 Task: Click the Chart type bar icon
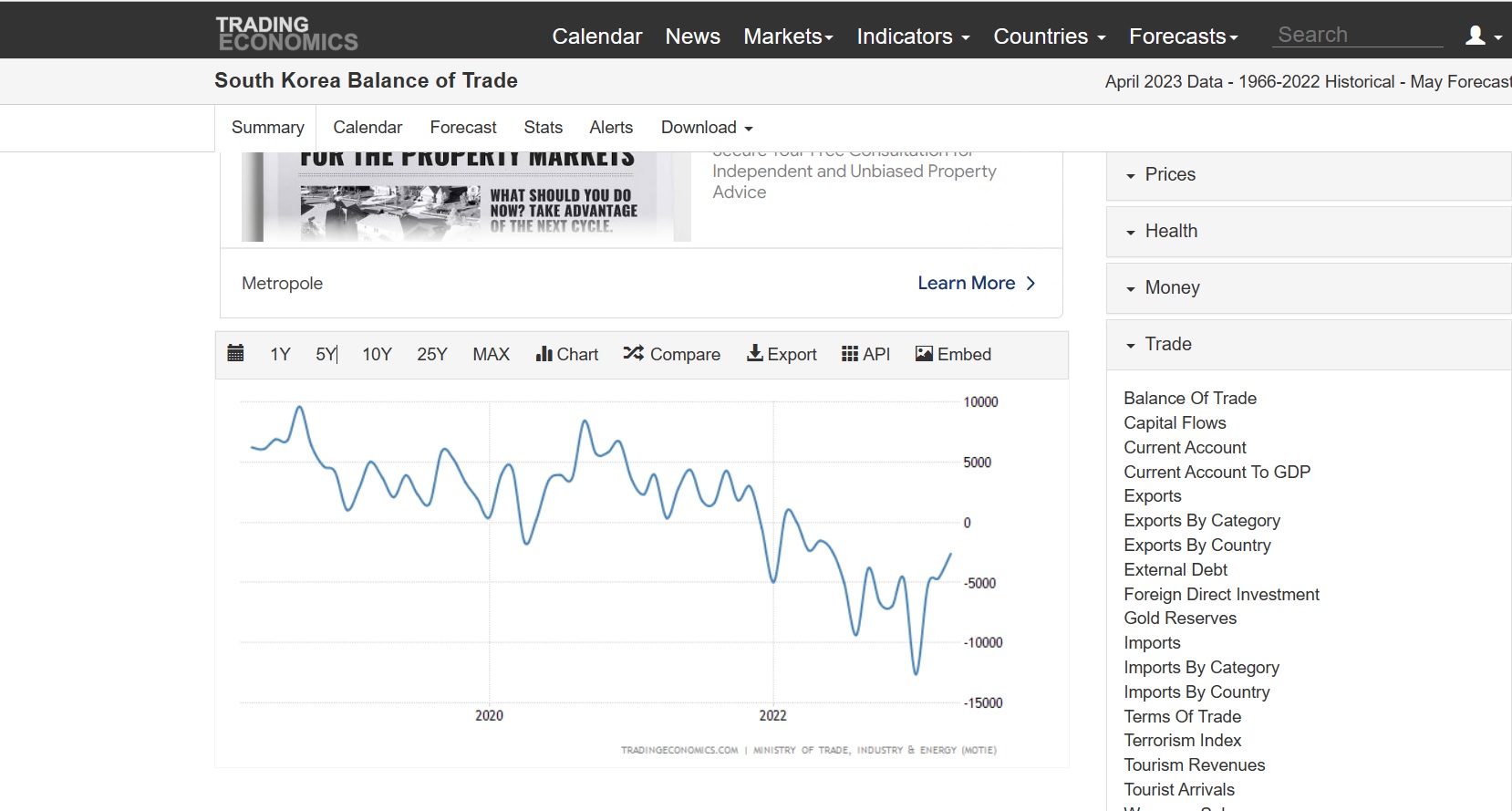tap(544, 354)
